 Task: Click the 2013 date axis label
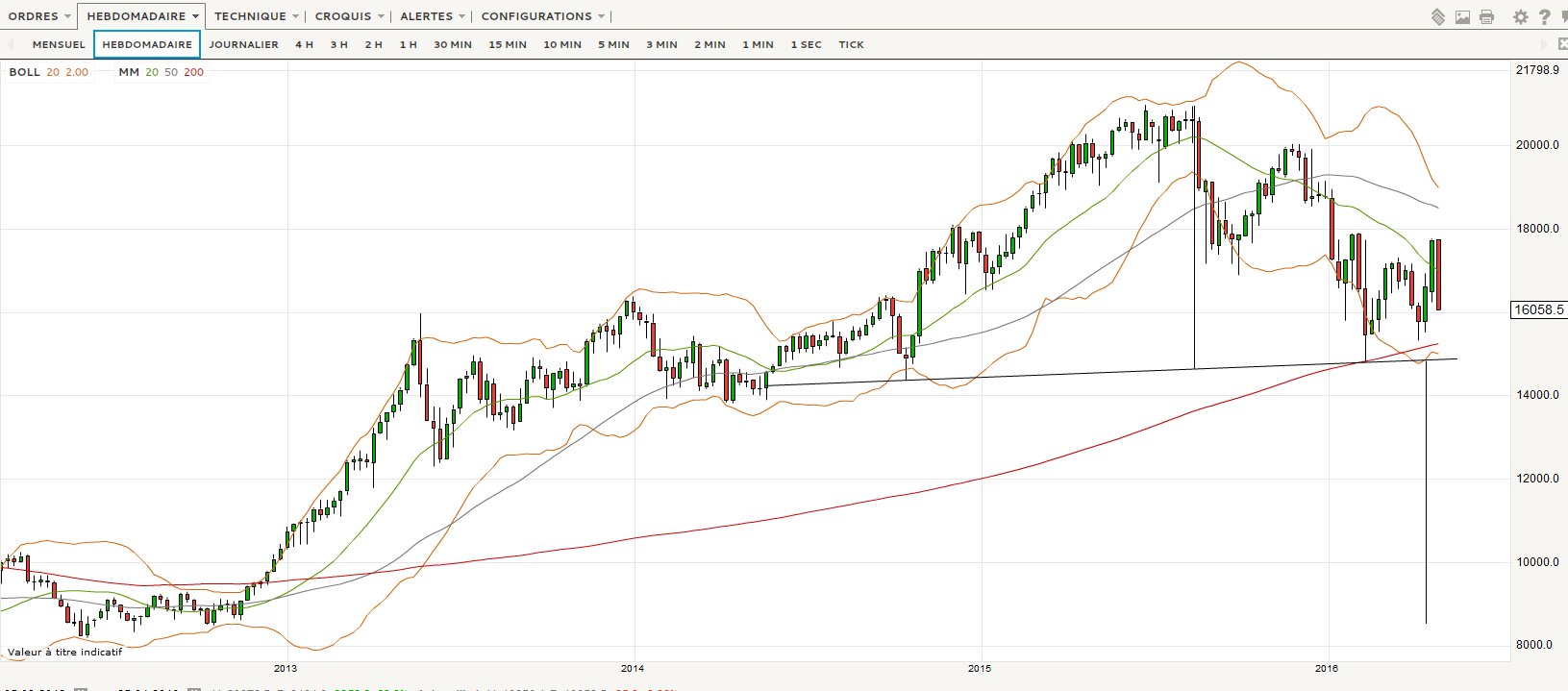click(x=286, y=668)
